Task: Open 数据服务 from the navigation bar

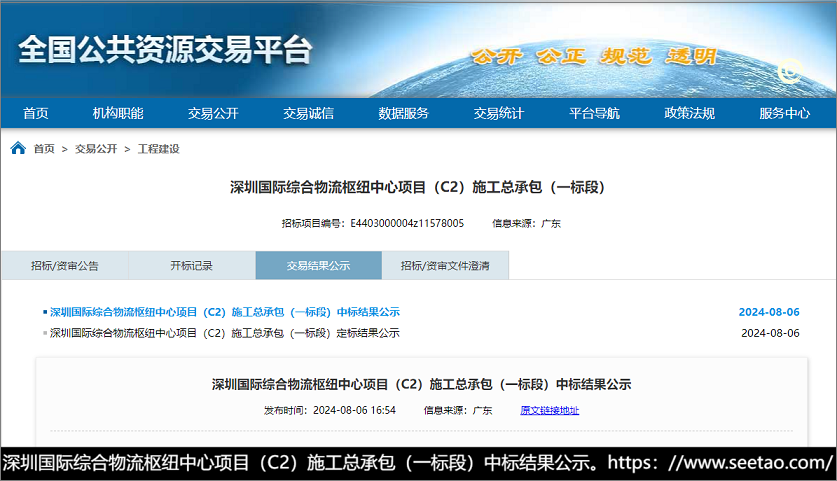Action: [x=403, y=113]
